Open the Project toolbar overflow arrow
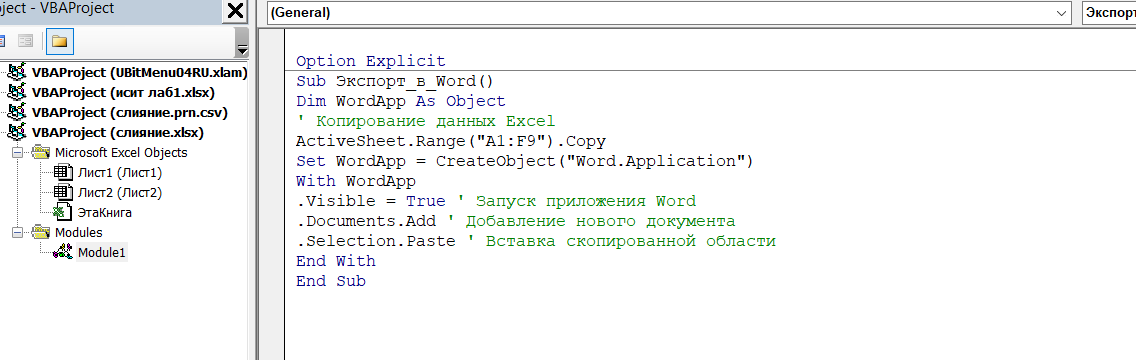1136x360 pixels. 242,44
